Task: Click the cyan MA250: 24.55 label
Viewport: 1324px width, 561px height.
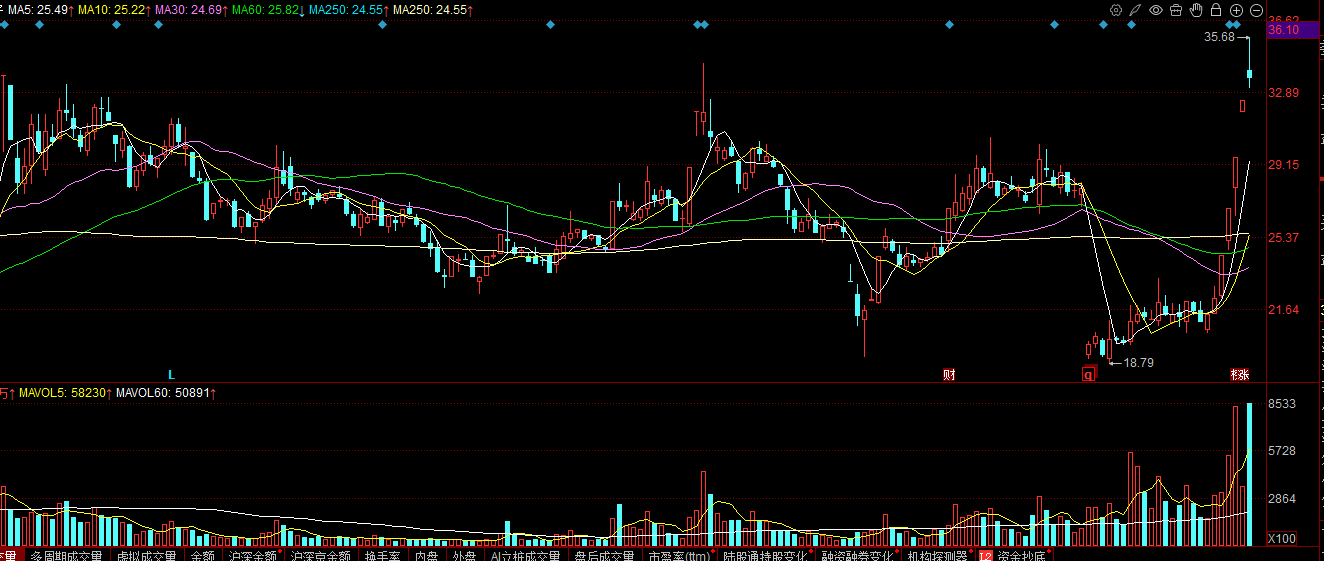Action: 347,9
